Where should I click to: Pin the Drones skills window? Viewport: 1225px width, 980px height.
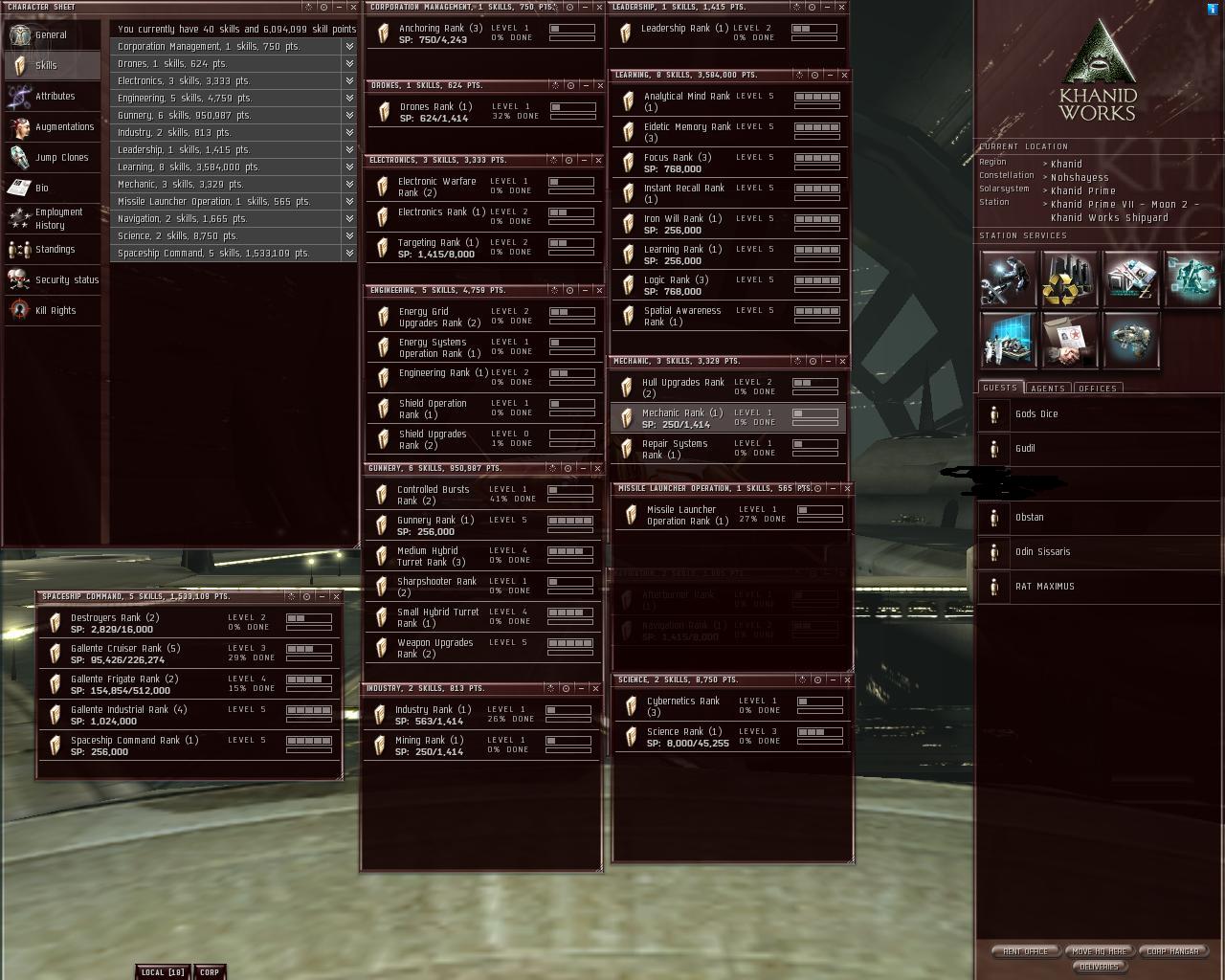click(x=569, y=85)
